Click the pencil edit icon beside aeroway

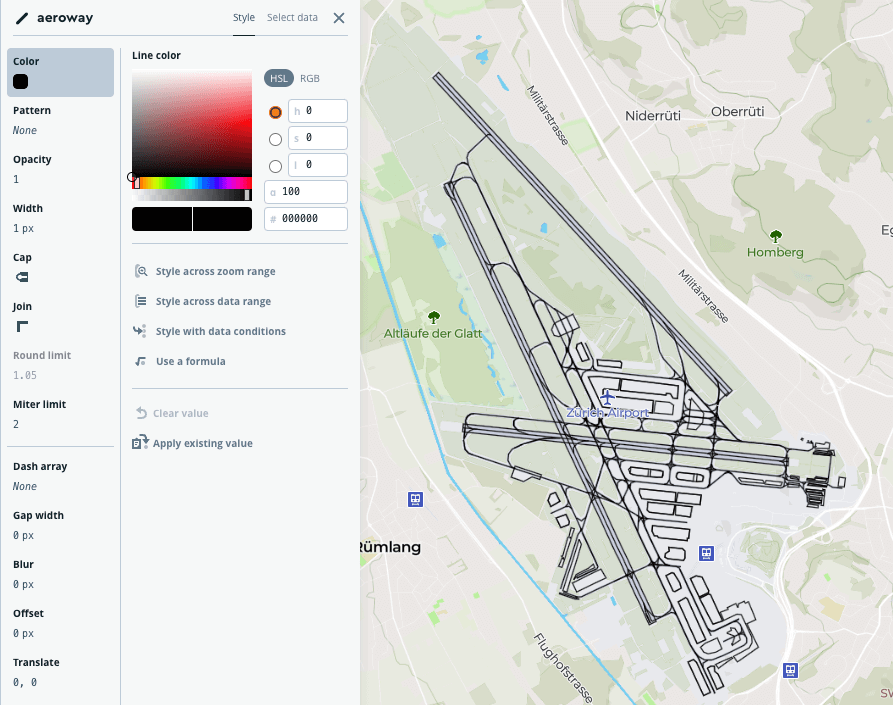21,18
